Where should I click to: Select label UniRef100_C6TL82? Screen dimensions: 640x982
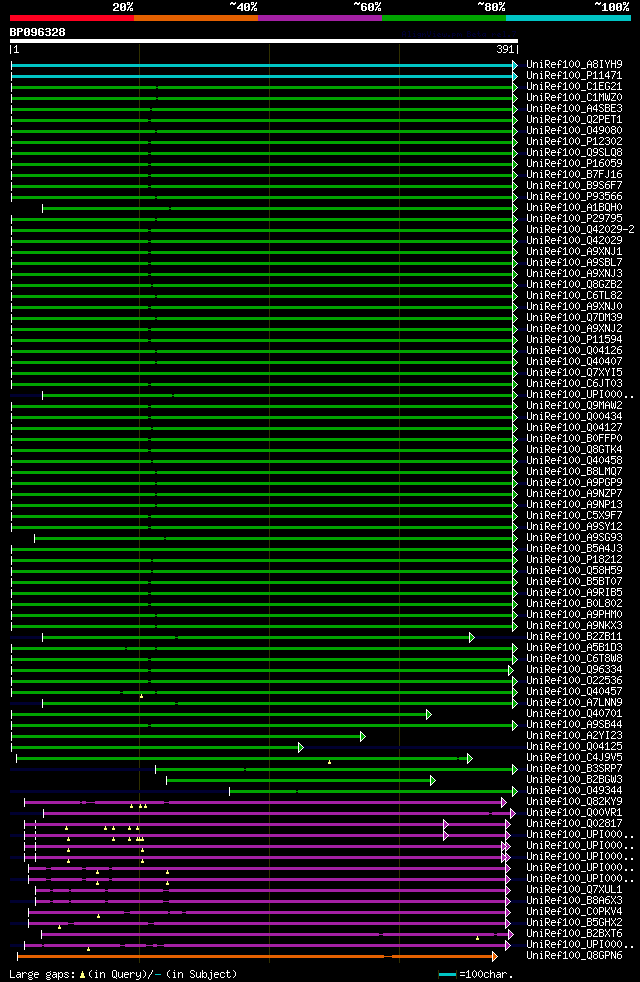[x=574, y=296]
